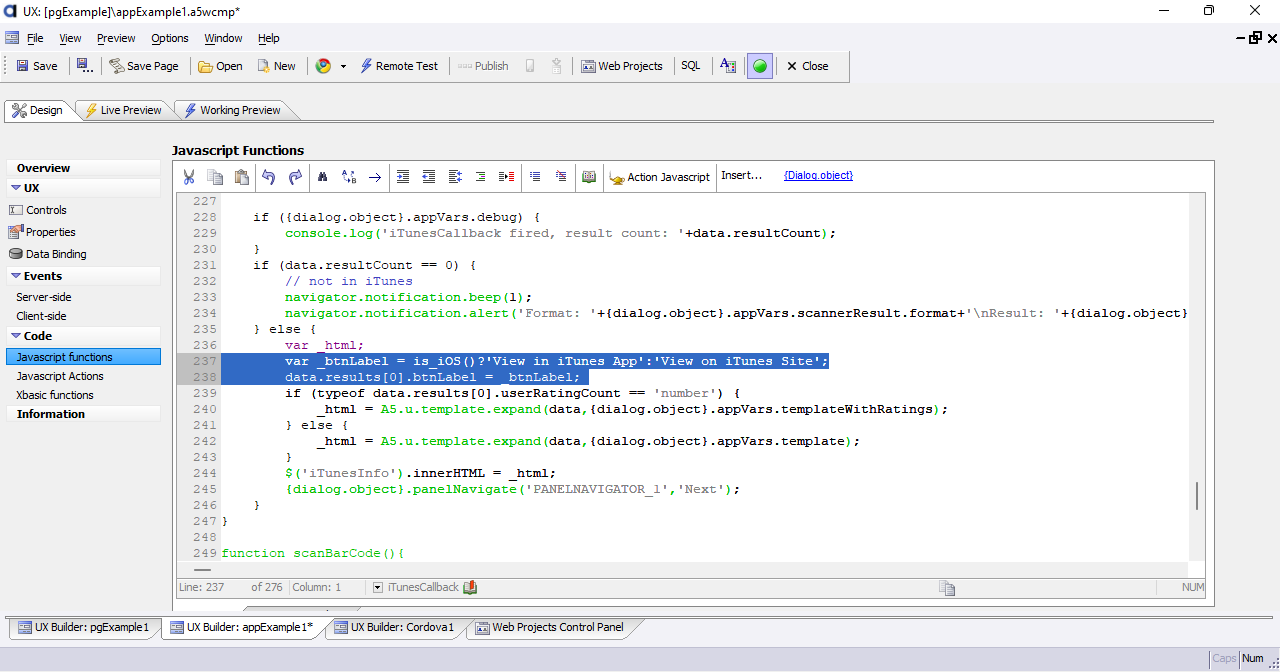The image size is (1280, 672).
Task: Open the Preview menu
Action: 116,38
